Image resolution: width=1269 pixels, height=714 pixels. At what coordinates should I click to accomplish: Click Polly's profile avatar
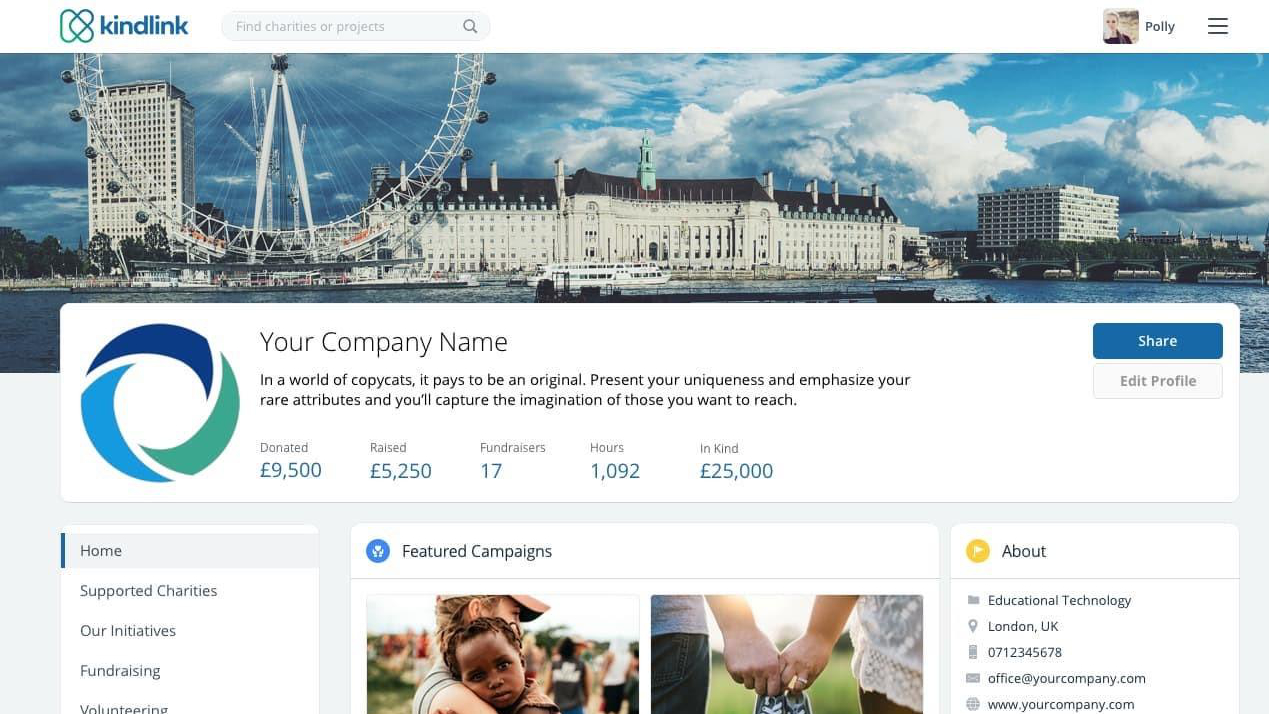coord(1120,26)
